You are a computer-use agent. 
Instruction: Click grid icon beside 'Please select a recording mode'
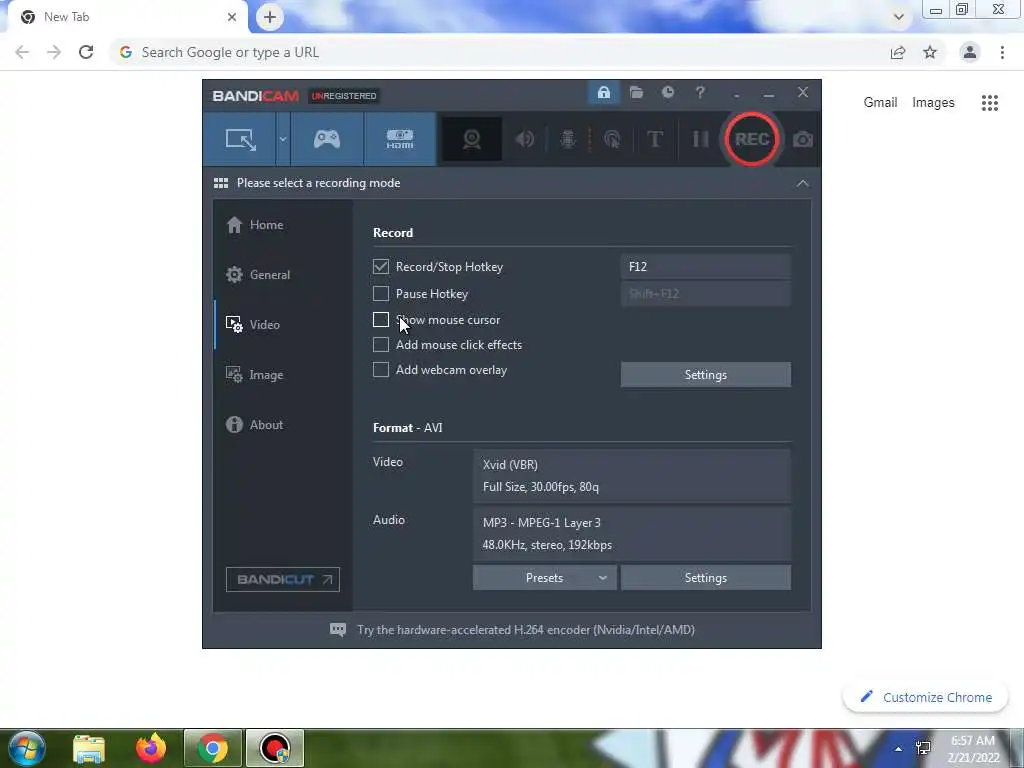pos(221,183)
